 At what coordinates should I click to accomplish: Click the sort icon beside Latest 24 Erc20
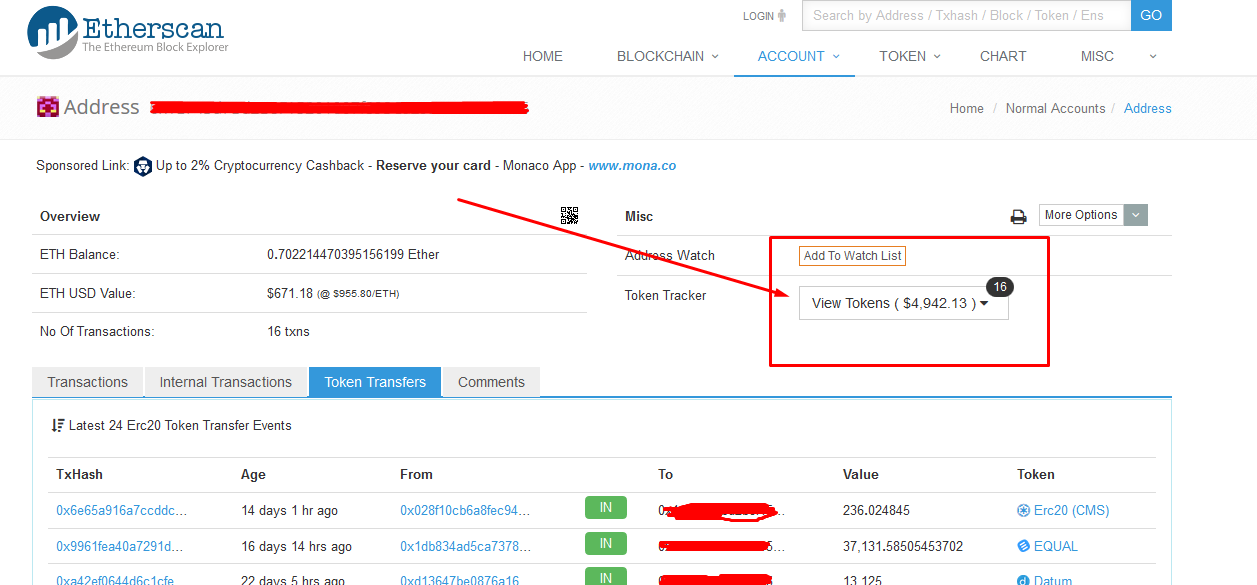(x=58, y=426)
